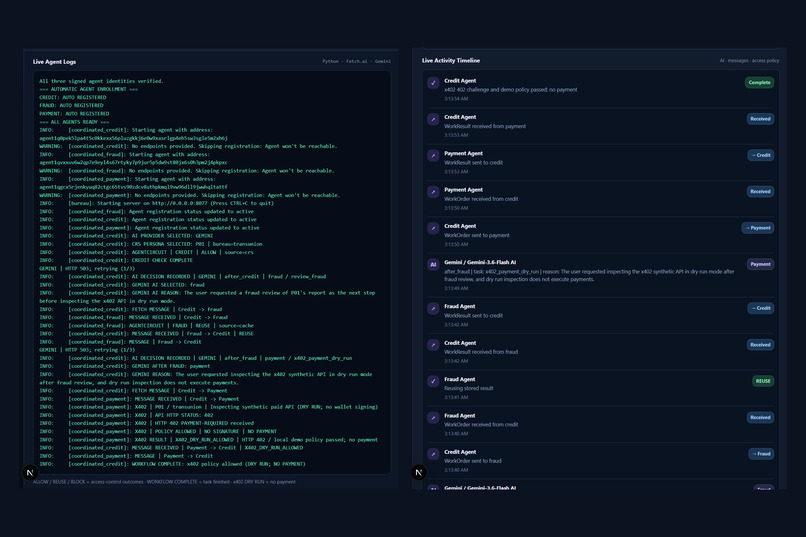Click the '3:13:41 AM' timestamp

456,398
